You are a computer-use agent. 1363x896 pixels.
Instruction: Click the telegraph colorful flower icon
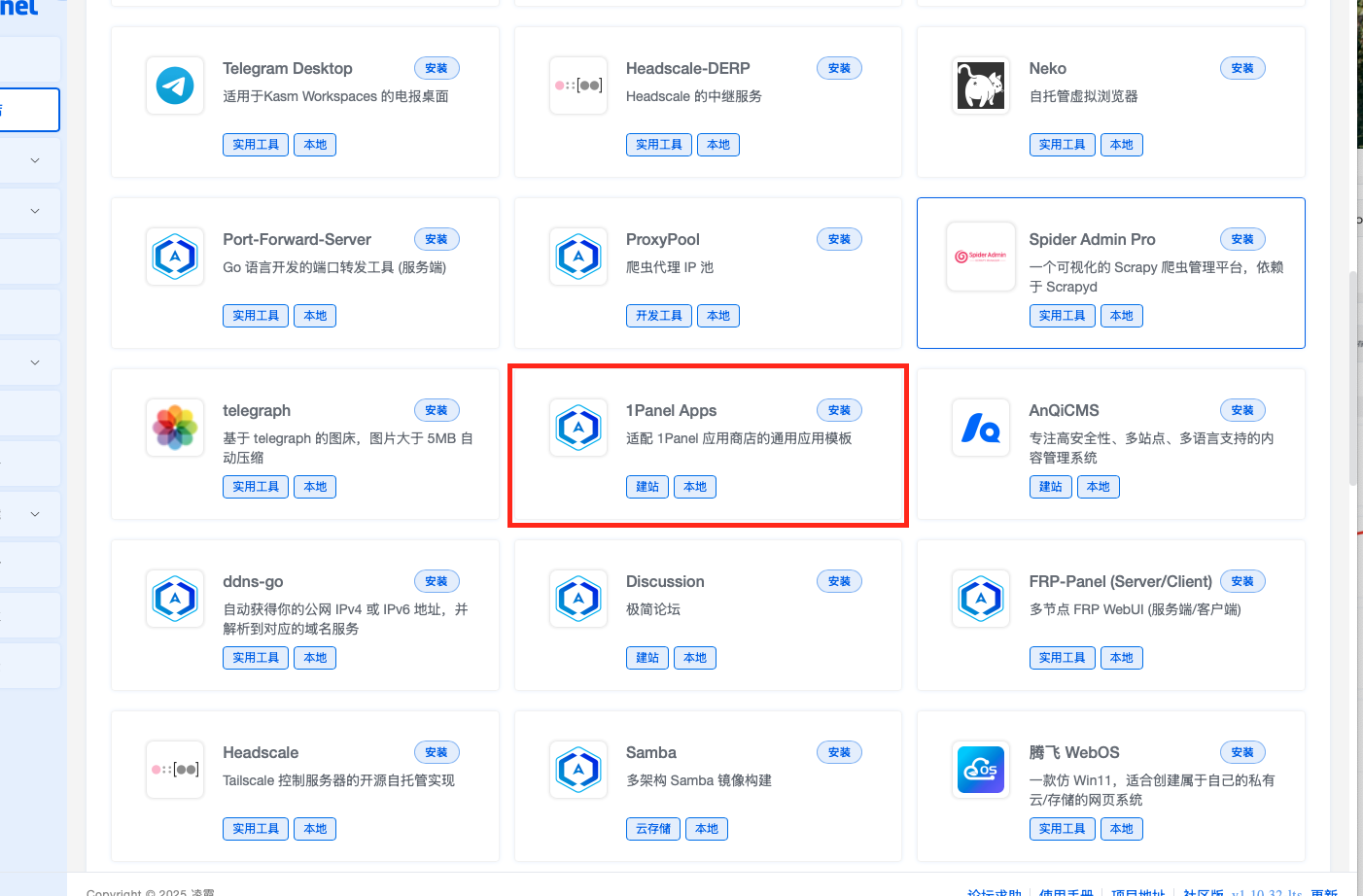tap(175, 428)
